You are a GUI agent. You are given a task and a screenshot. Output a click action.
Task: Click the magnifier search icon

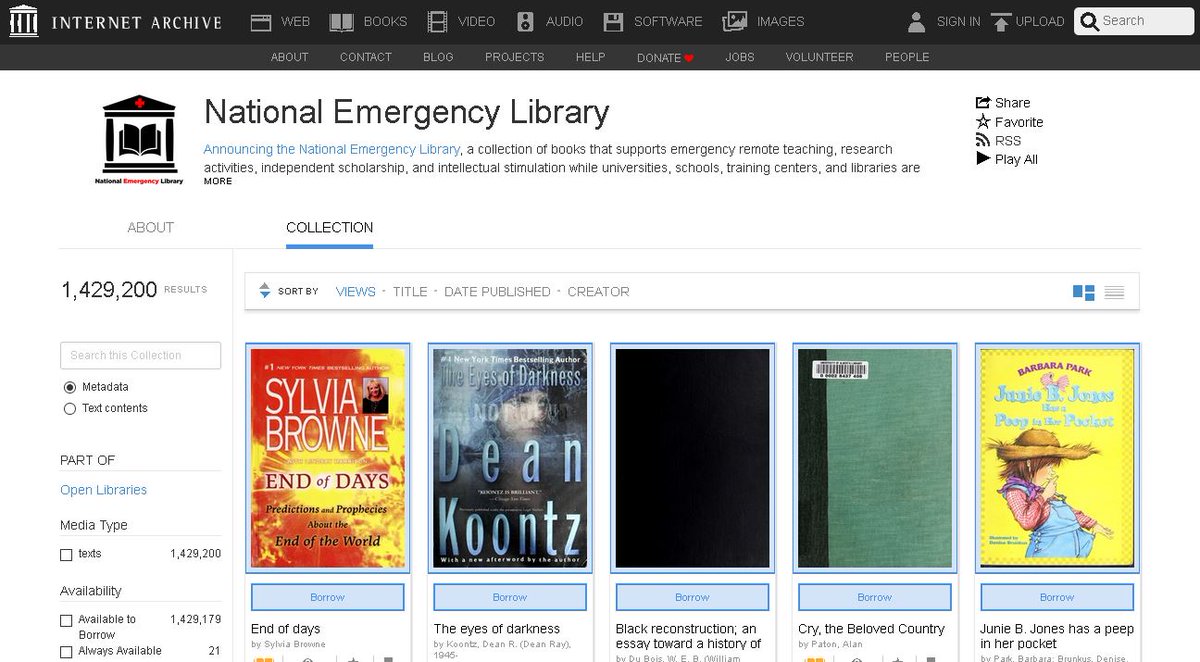1090,21
